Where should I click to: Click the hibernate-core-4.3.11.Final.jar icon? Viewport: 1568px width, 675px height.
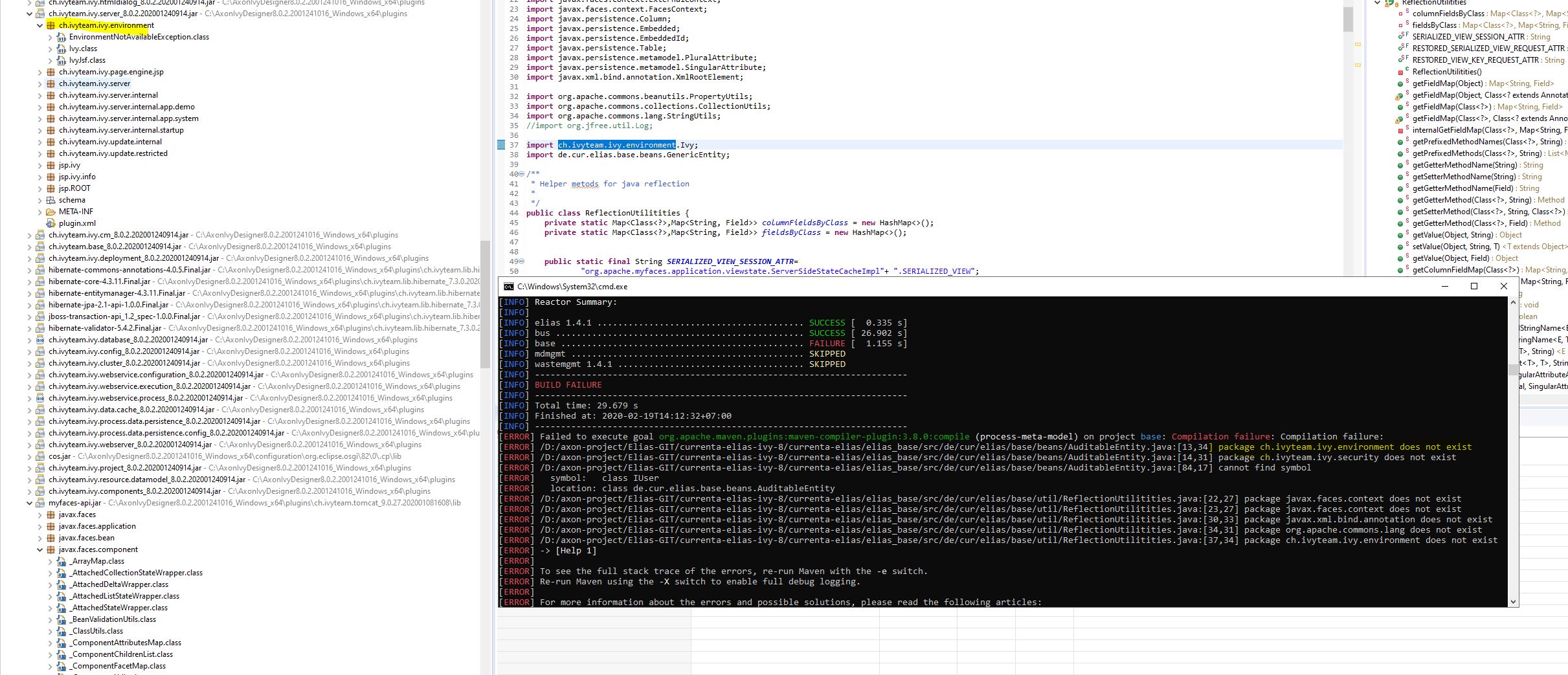[x=40, y=282]
